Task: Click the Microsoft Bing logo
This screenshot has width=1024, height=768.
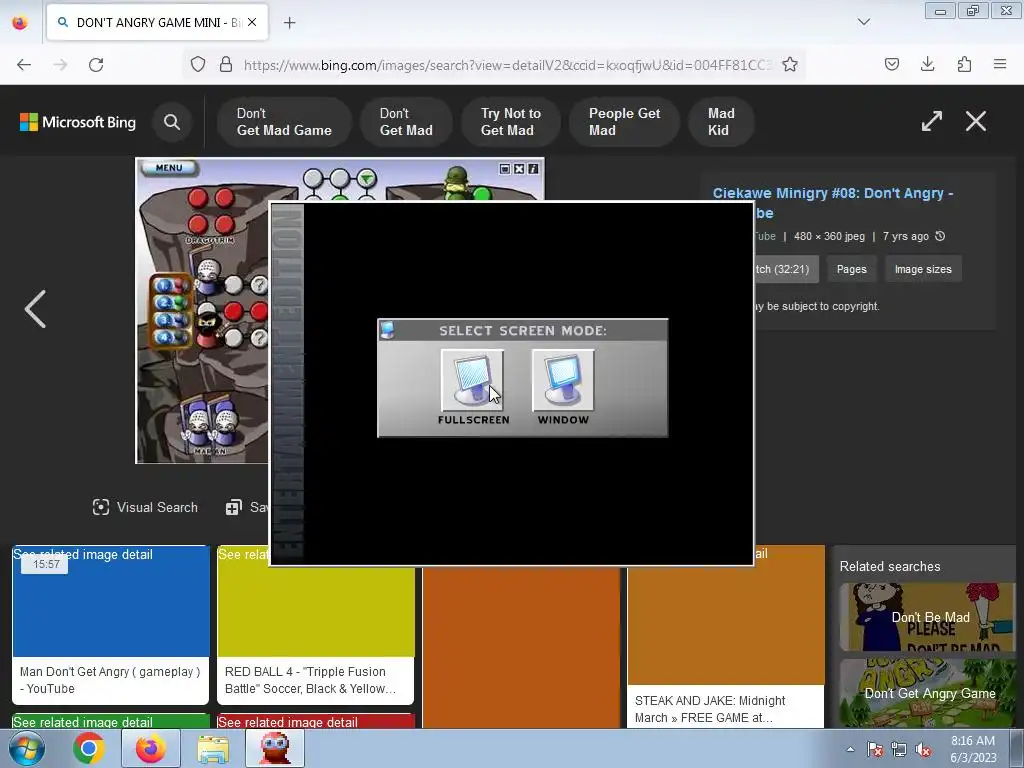Action: pyautogui.click(x=78, y=122)
